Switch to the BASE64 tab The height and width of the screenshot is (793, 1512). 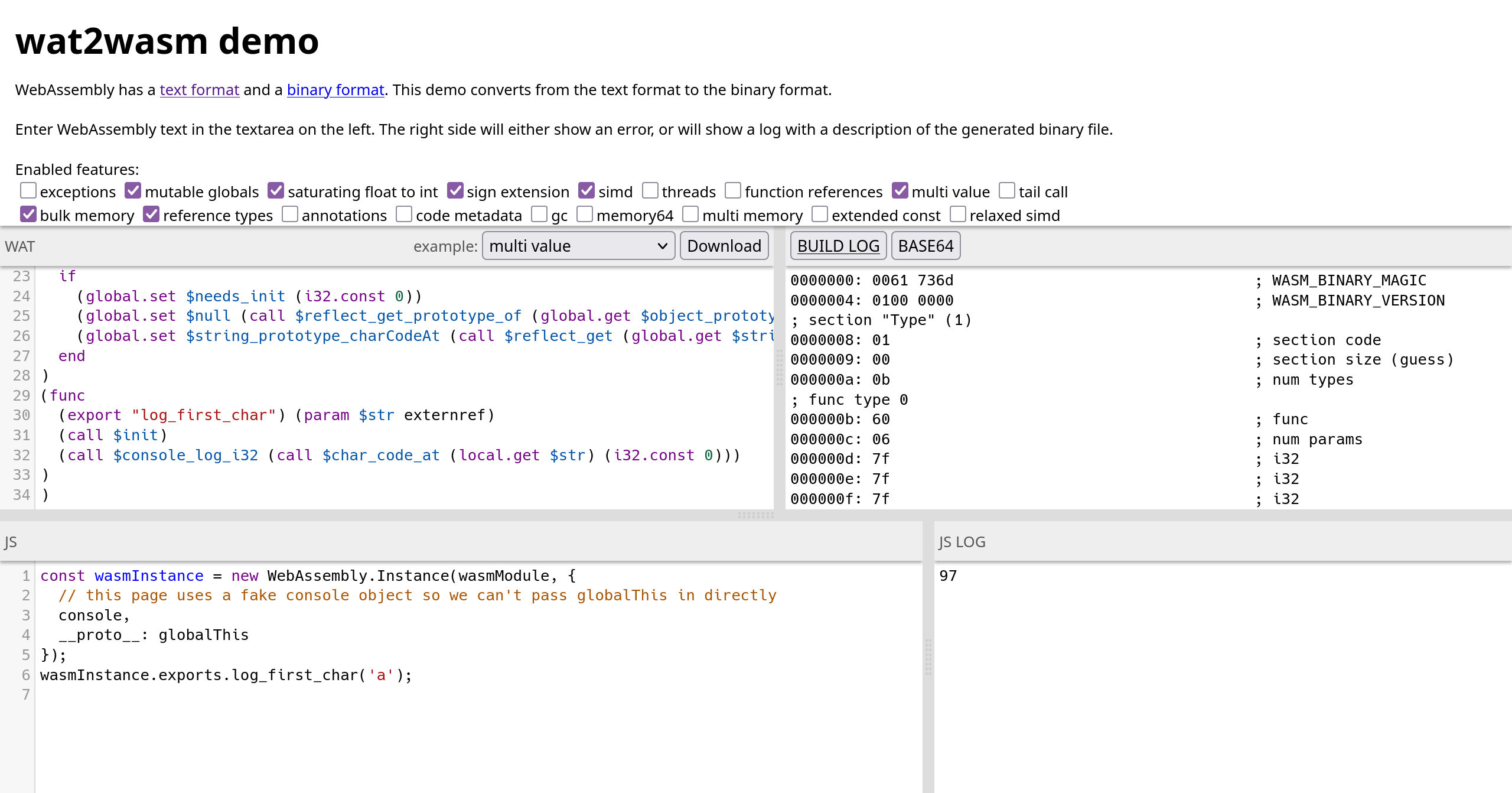coord(926,246)
